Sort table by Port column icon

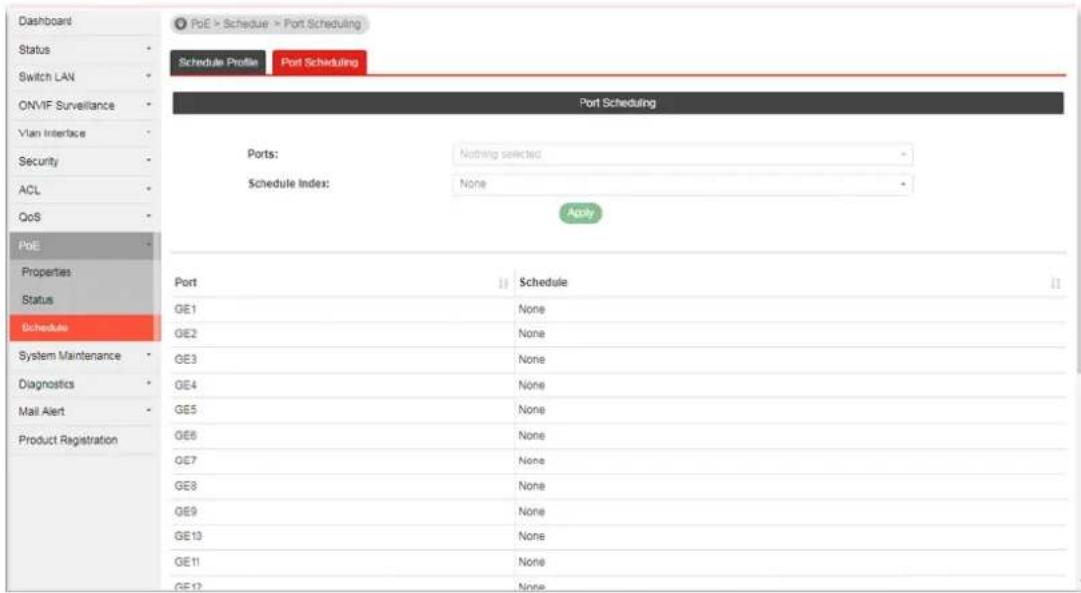tap(503, 283)
